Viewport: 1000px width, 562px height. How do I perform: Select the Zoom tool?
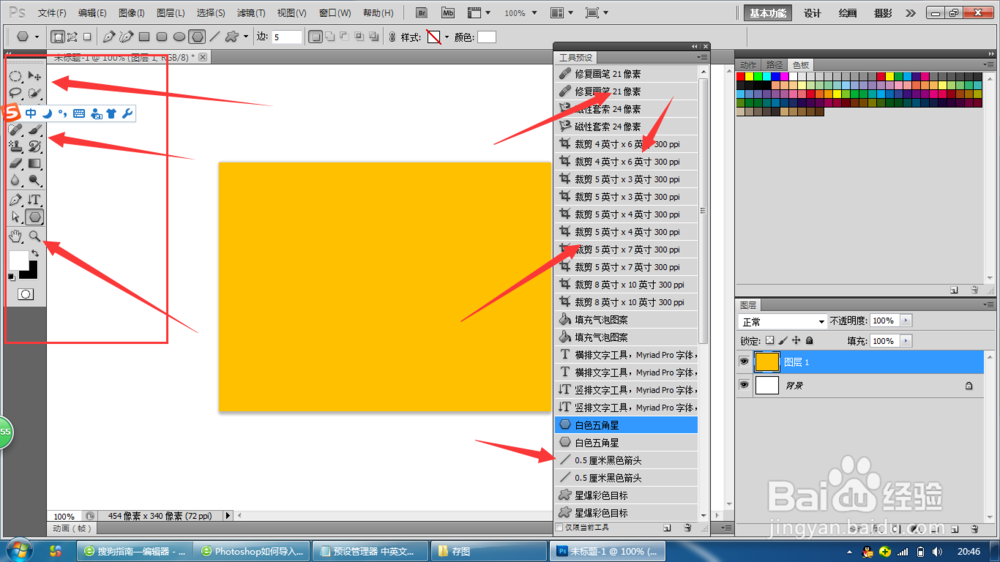[x=34, y=237]
